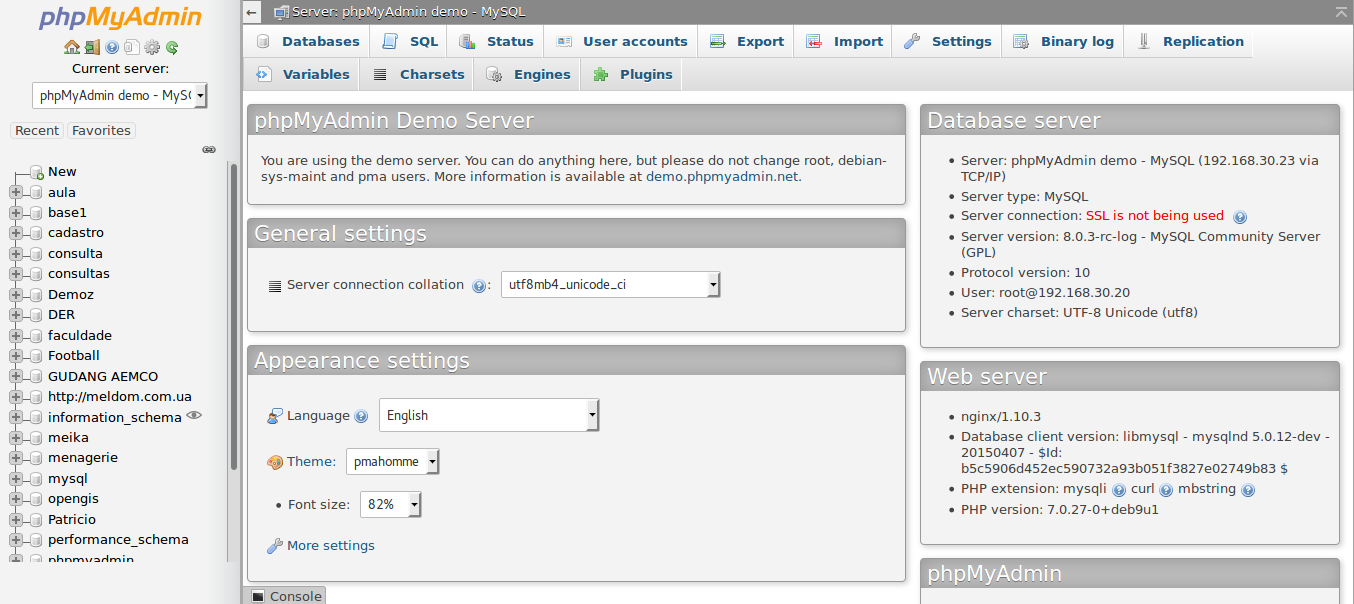The image size is (1354, 604).
Task: Open the Import tab
Action: [x=845, y=42]
